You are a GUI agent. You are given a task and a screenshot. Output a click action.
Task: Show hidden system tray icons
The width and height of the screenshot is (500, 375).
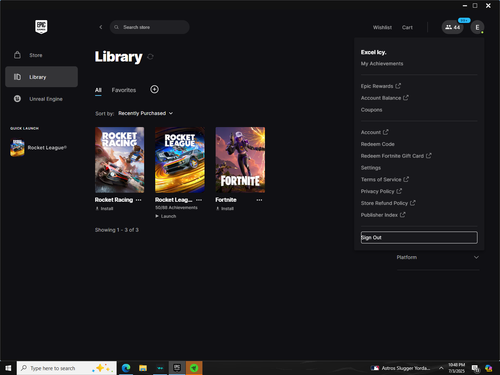441,368
